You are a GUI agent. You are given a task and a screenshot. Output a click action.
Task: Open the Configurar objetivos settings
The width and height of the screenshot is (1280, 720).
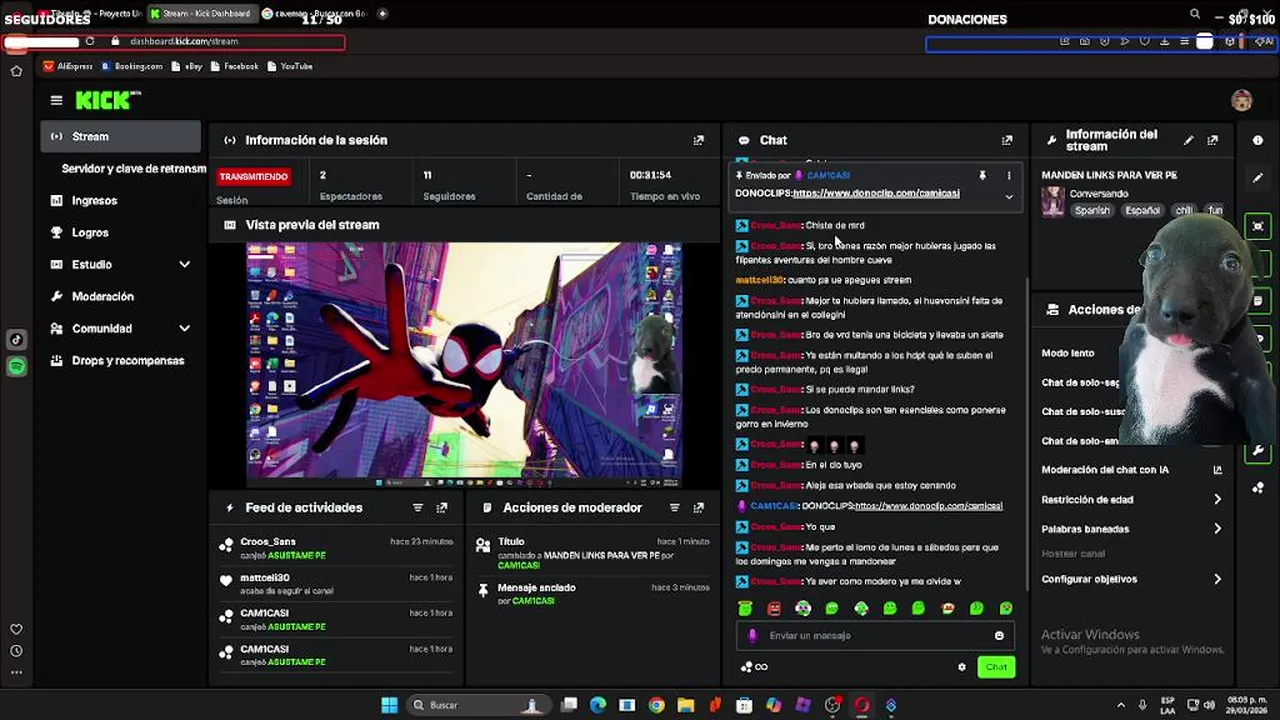1131,579
